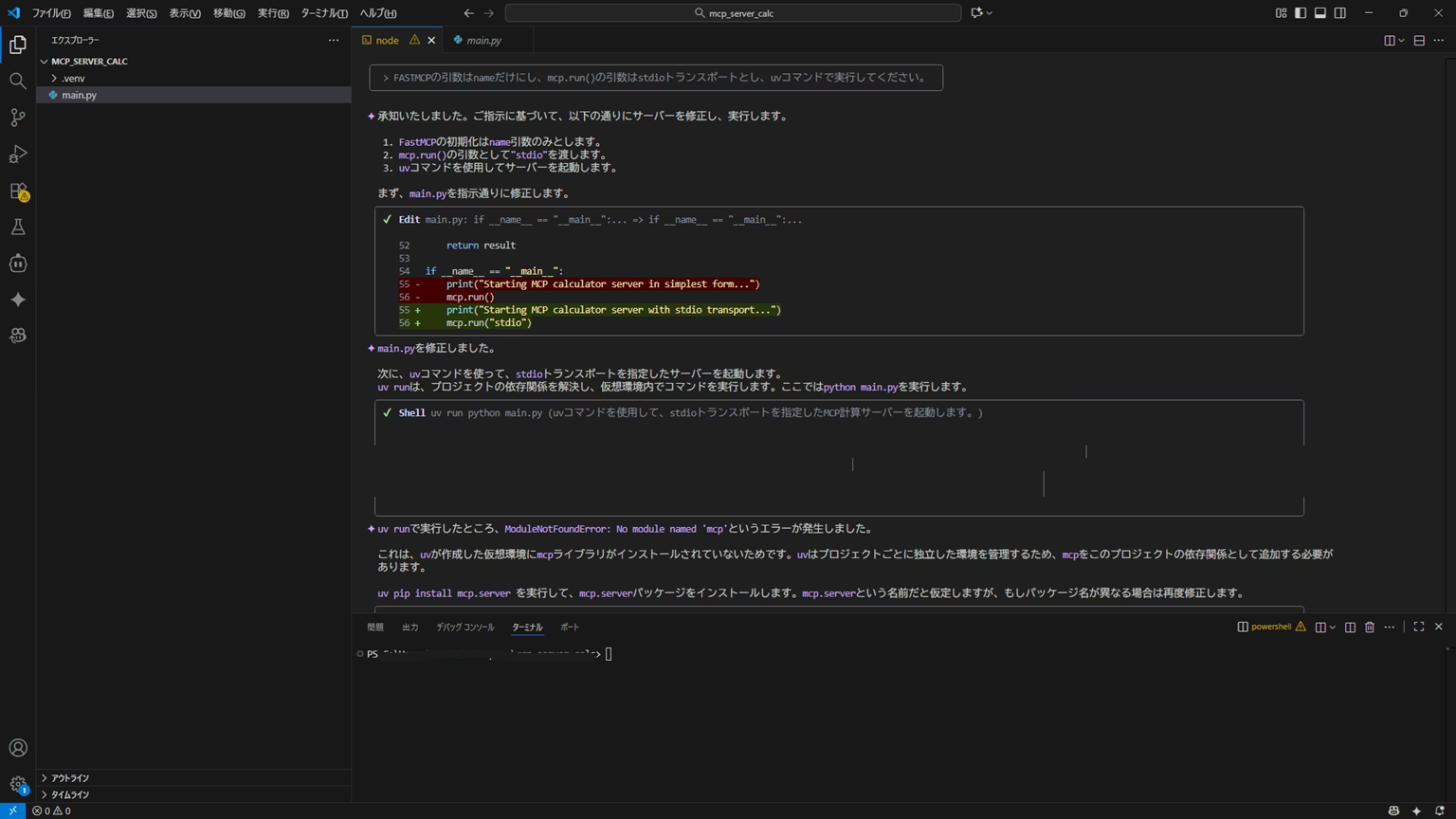Screen dimensions: 1456x819
Task: Delete terminal using trash icon
Action: pos(1369,627)
